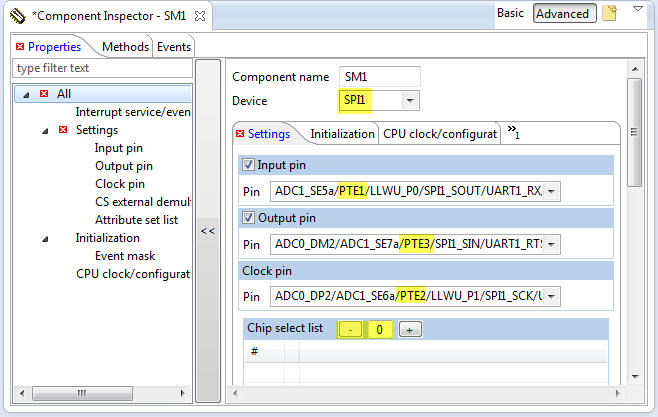Open the Input pin PTE1 dropdown
Screen dimensions: 658x417
pyautogui.click(x=551, y=190)
